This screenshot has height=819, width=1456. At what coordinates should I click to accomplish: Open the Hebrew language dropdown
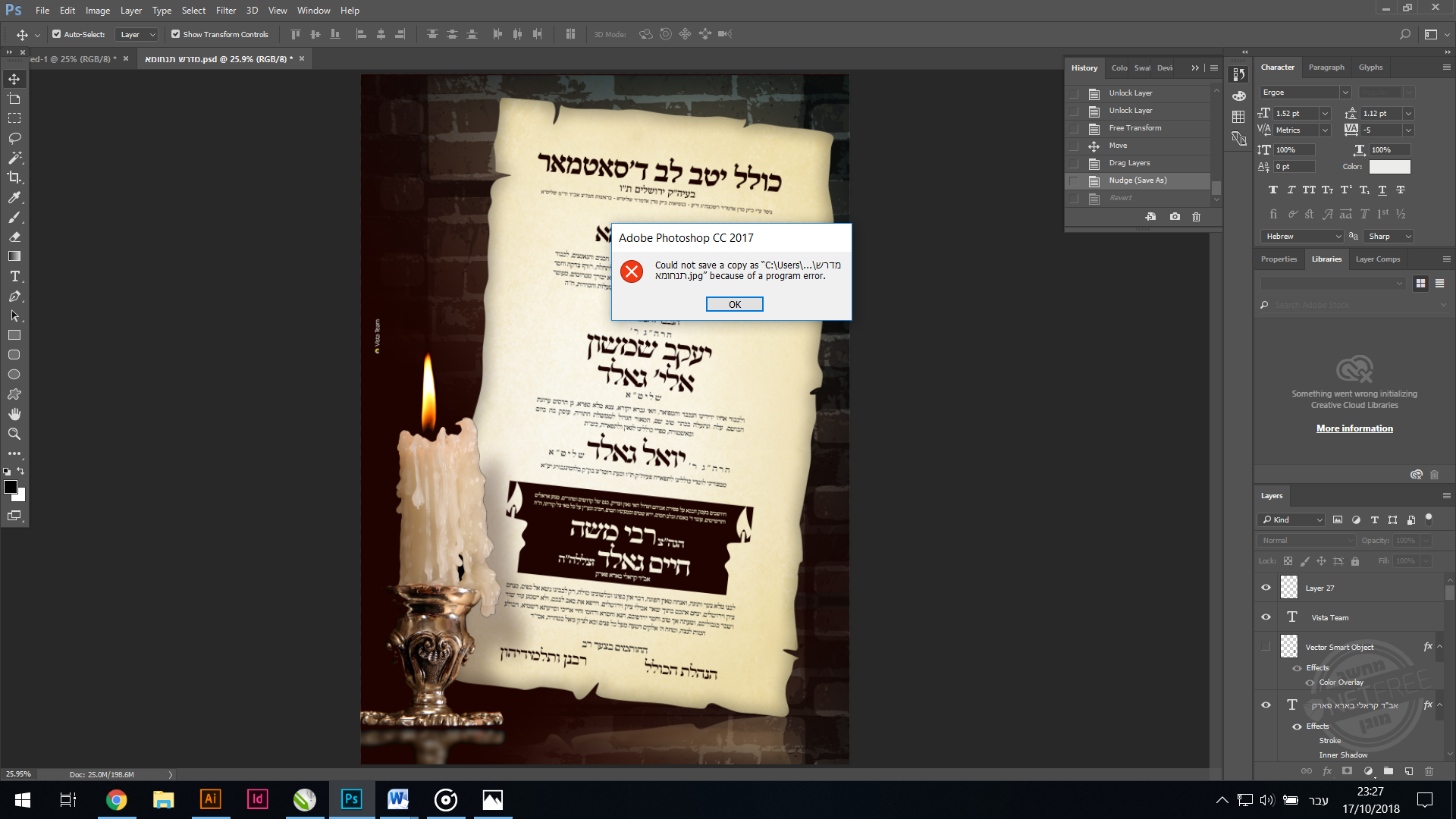click(x=1303, y=237)
